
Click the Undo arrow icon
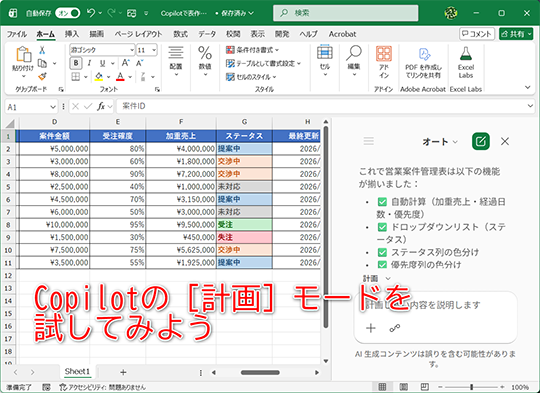pos(91,13)
